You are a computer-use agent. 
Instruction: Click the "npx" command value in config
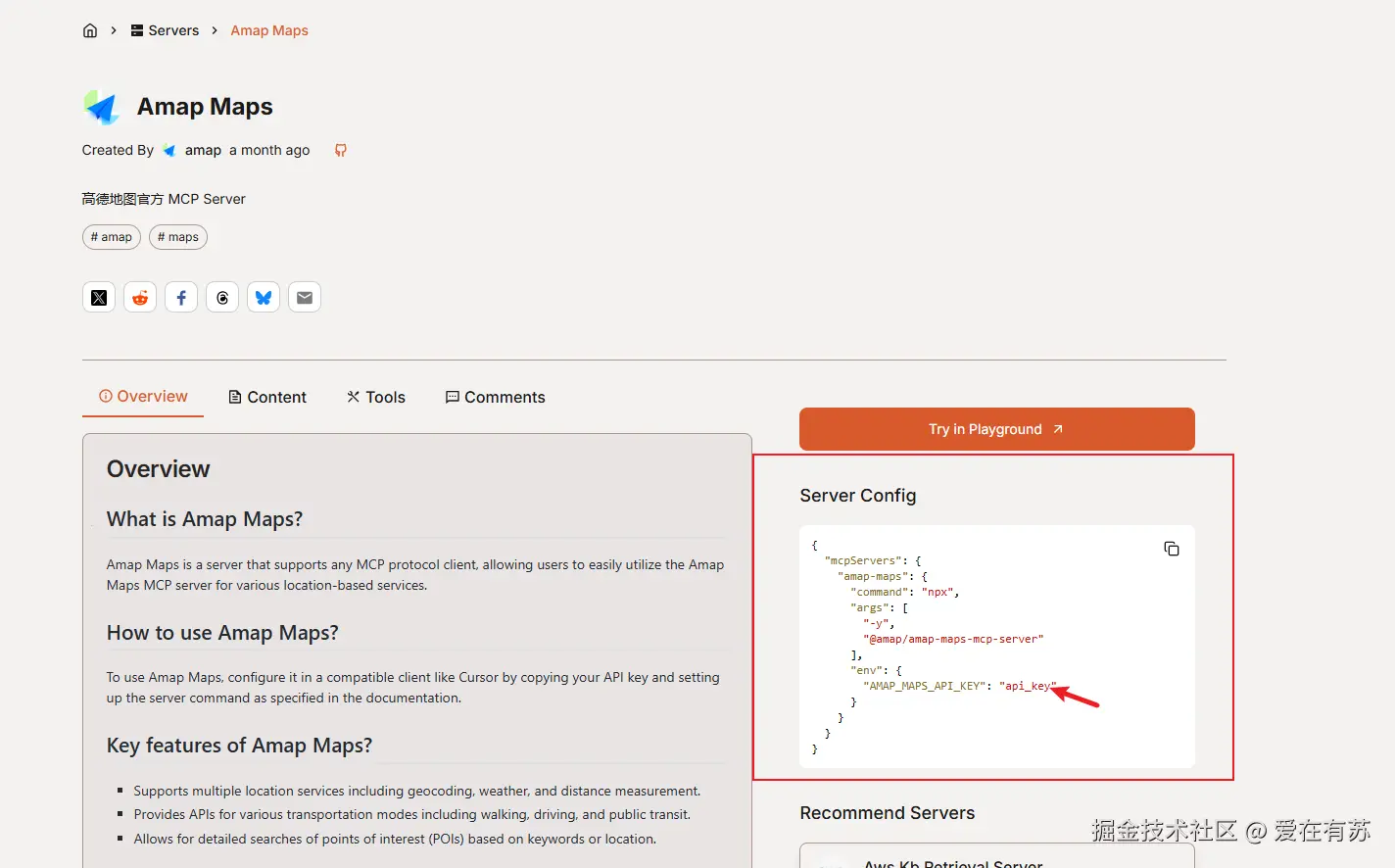pyautogui.click(x=938, y=592)
